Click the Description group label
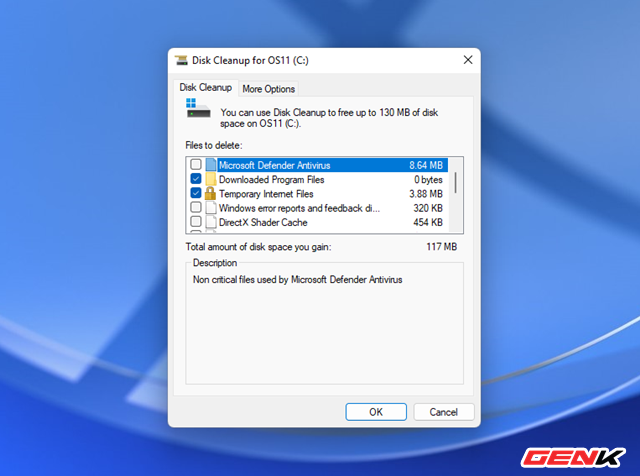 click(215, 263)
